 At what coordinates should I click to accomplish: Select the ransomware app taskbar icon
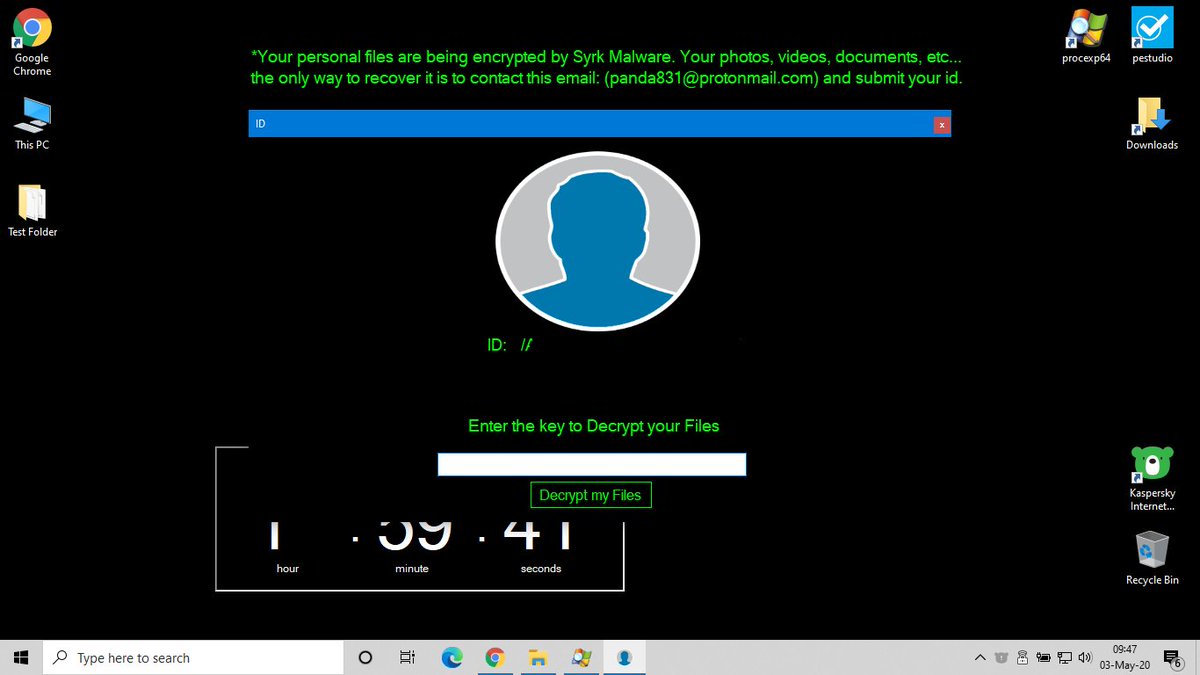pos(624,657)
